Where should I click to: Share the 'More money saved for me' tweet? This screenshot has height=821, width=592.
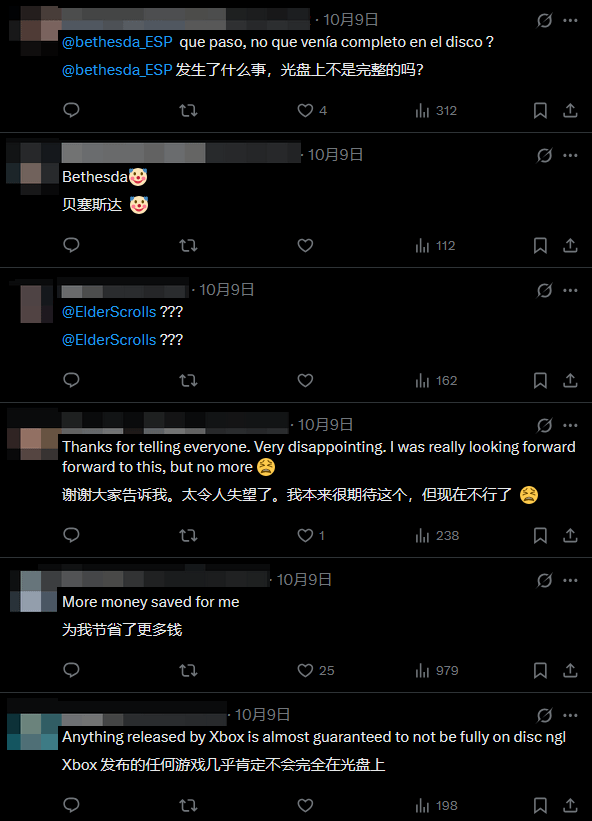570,670
